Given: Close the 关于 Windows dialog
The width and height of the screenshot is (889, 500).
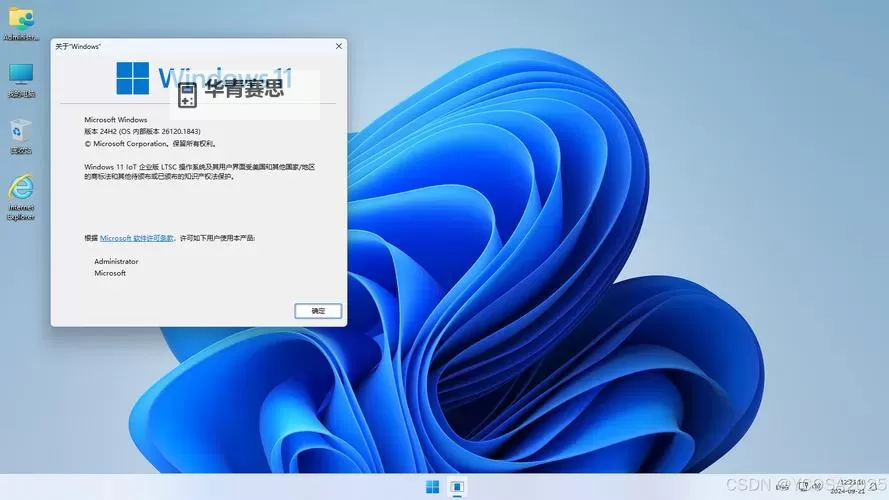Looking at the screenshot, I should [x=339, y=46].
